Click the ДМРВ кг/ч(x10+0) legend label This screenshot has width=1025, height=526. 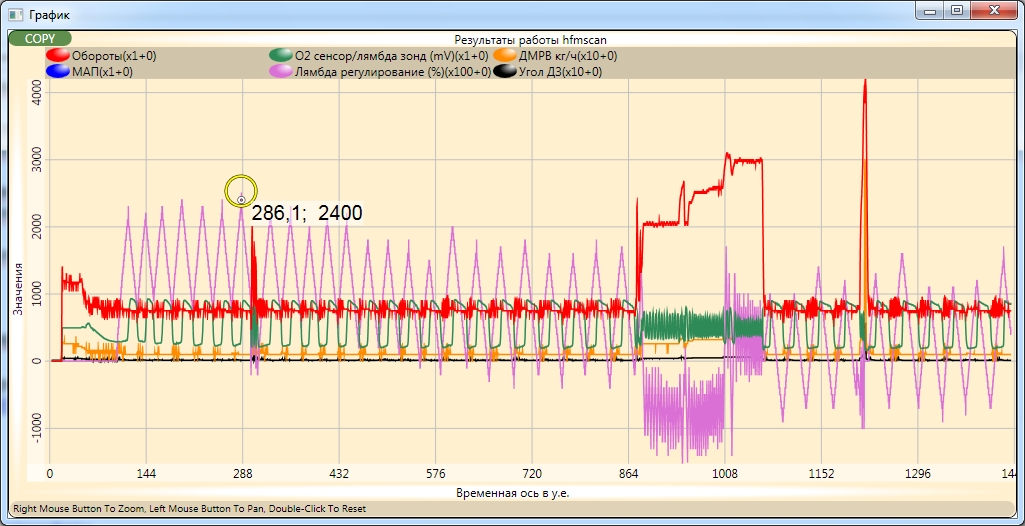568,56
